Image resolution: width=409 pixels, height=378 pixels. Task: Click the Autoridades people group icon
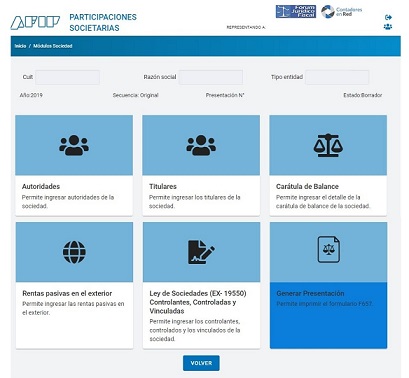(x=74, y=145)
